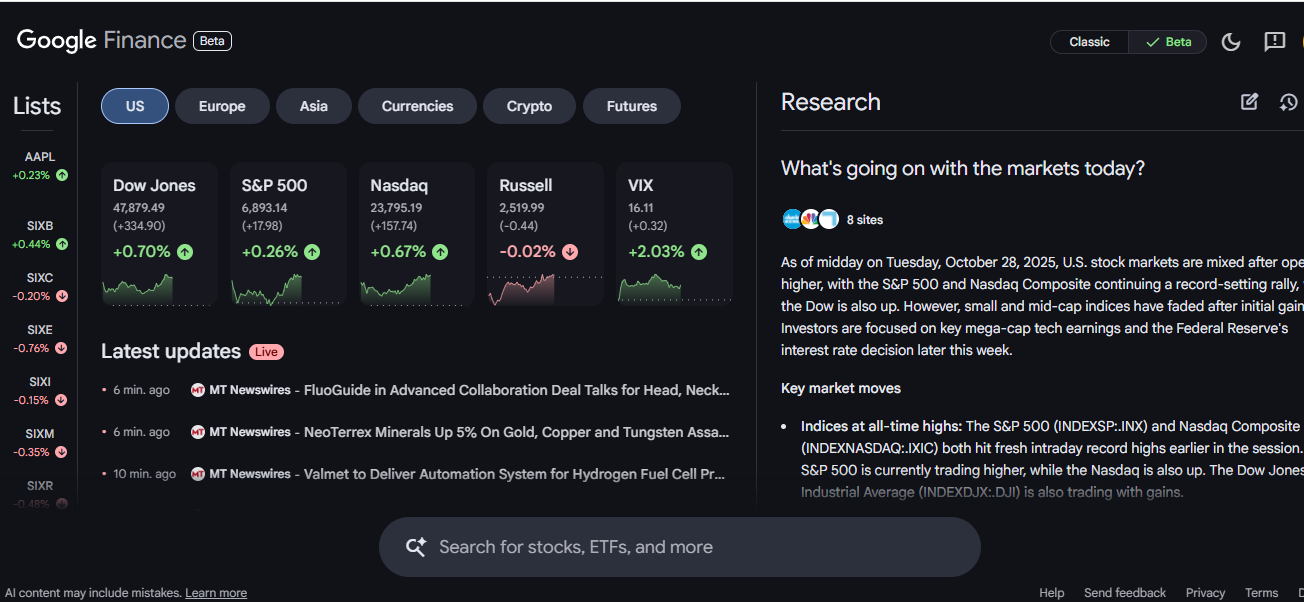The image size is (1304, 602).
Task: Open the Help footer link
Action: (x=1052, y=593)
